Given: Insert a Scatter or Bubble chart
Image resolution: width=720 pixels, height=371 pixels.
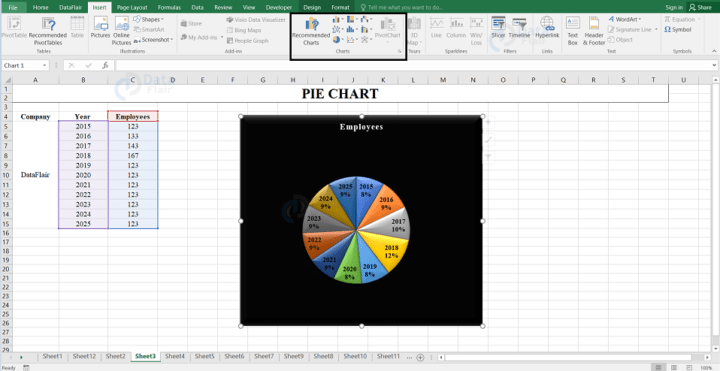Looking at the screenshot, I should click(352, 39).
